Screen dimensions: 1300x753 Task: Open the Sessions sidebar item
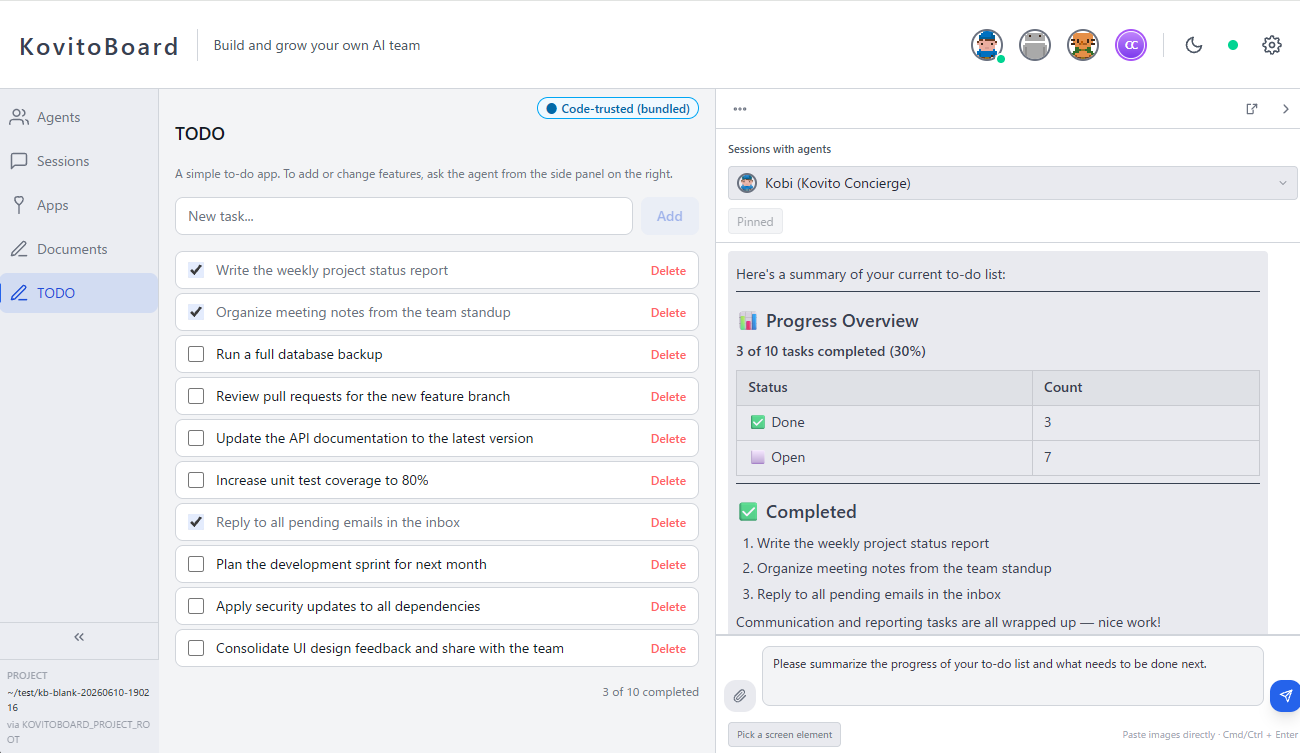[79, 161]
